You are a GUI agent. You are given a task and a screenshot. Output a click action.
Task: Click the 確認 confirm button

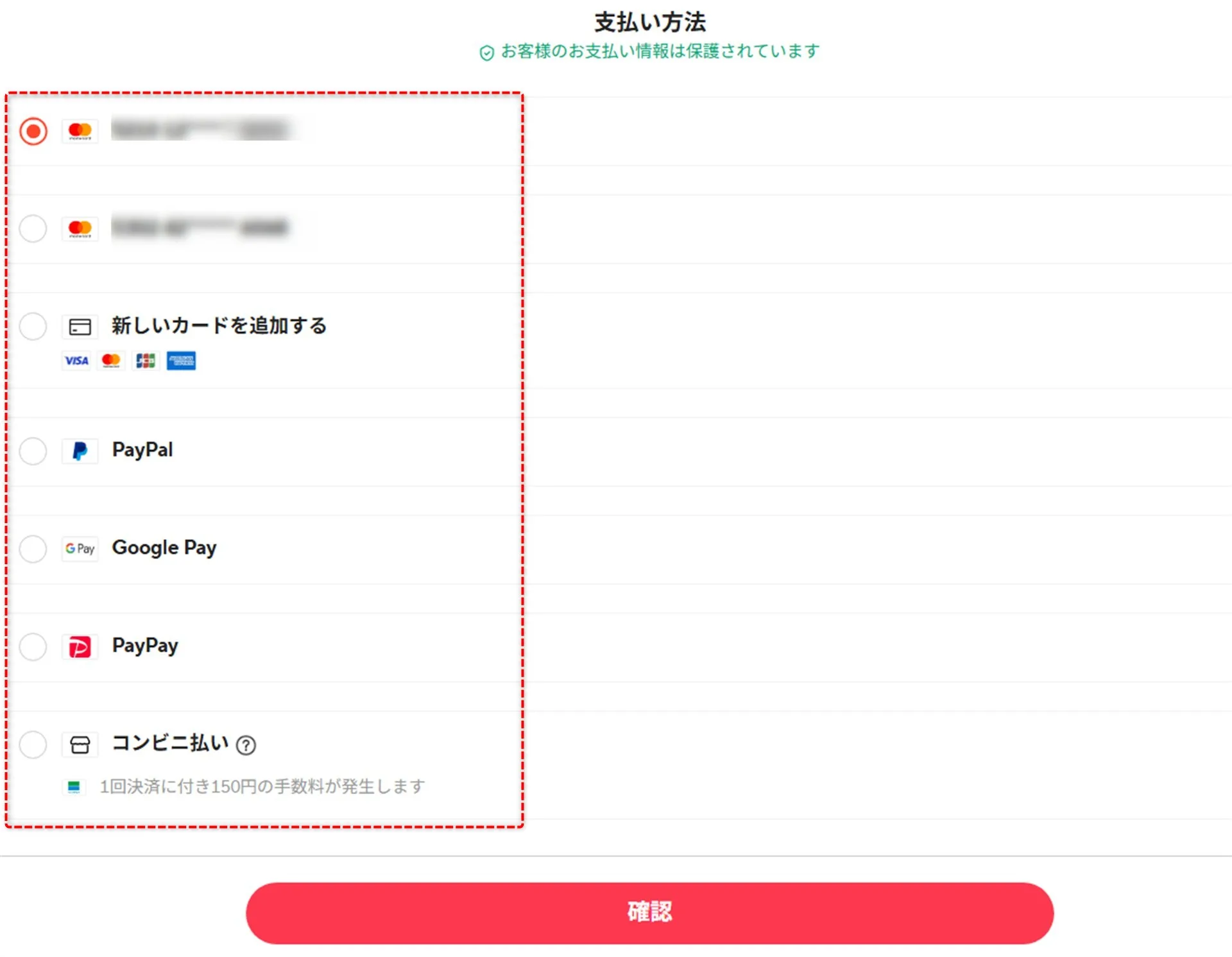tap(649, 913)
